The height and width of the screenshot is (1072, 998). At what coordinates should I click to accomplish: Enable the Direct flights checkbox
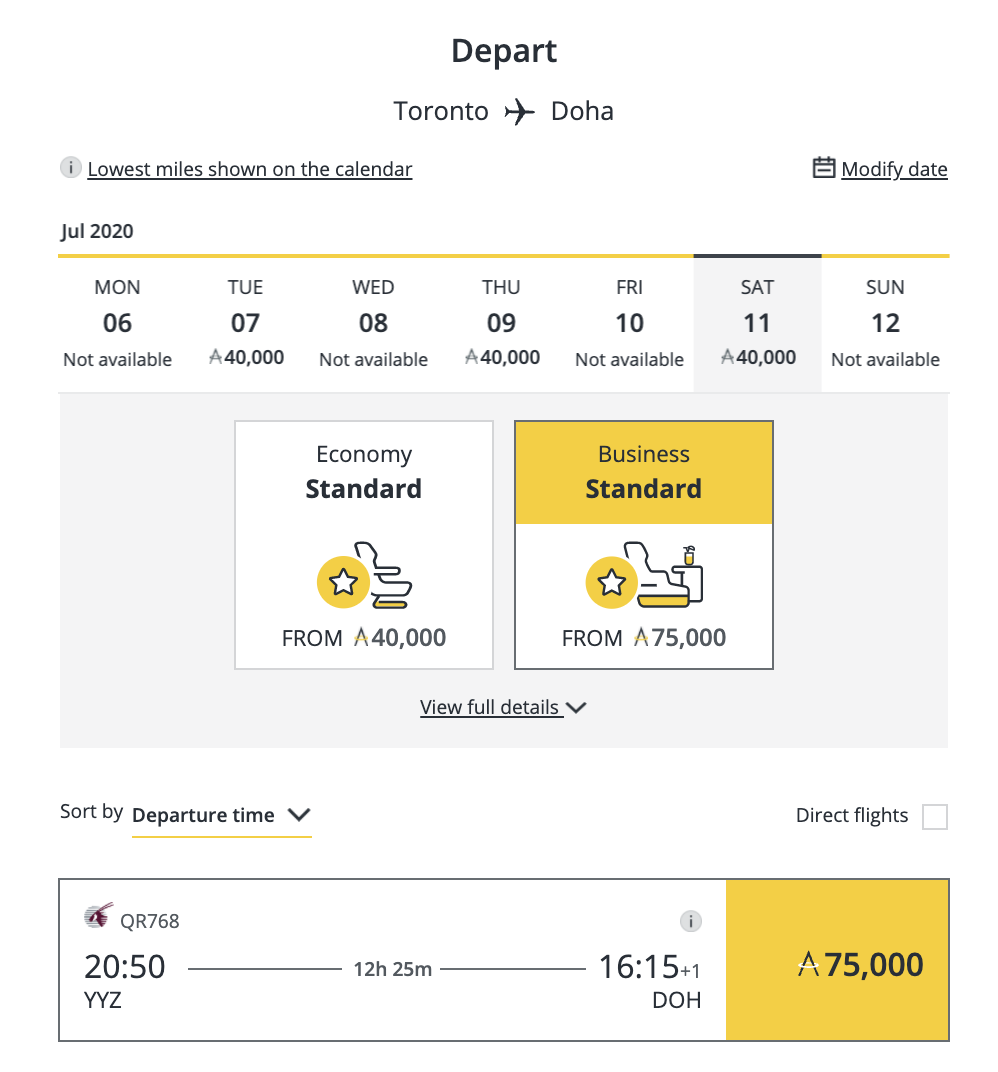pyautogui.click(x=934, y=817)
